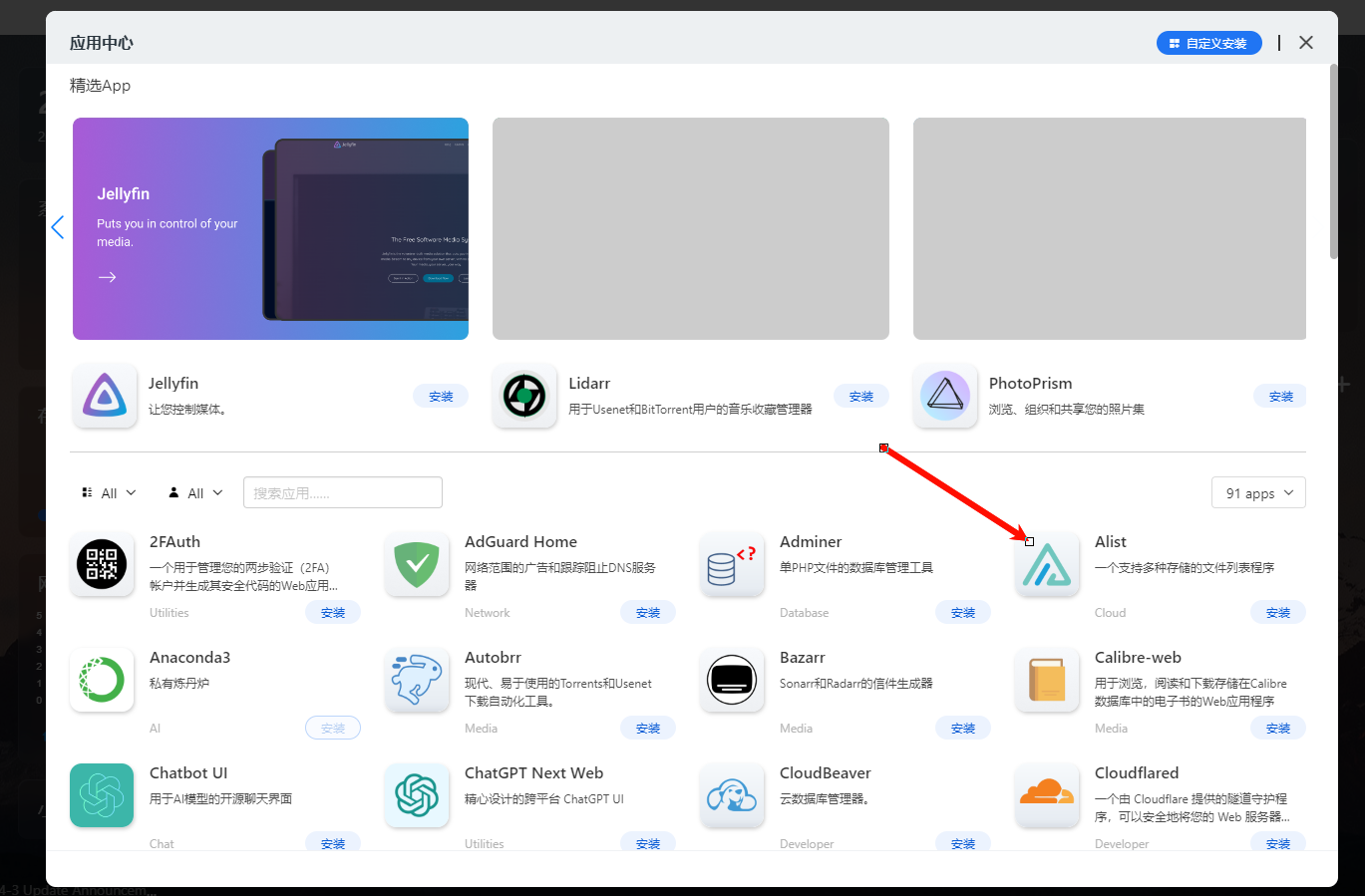The image size is (1365, 896).
Task: Click the ChatGPT Next Web icon
Action: [417, 795]
